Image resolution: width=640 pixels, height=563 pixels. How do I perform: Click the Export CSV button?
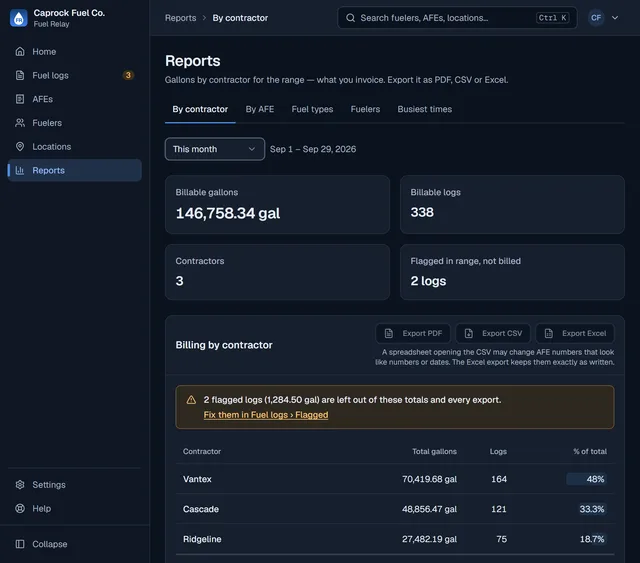[x=493, y=333]
